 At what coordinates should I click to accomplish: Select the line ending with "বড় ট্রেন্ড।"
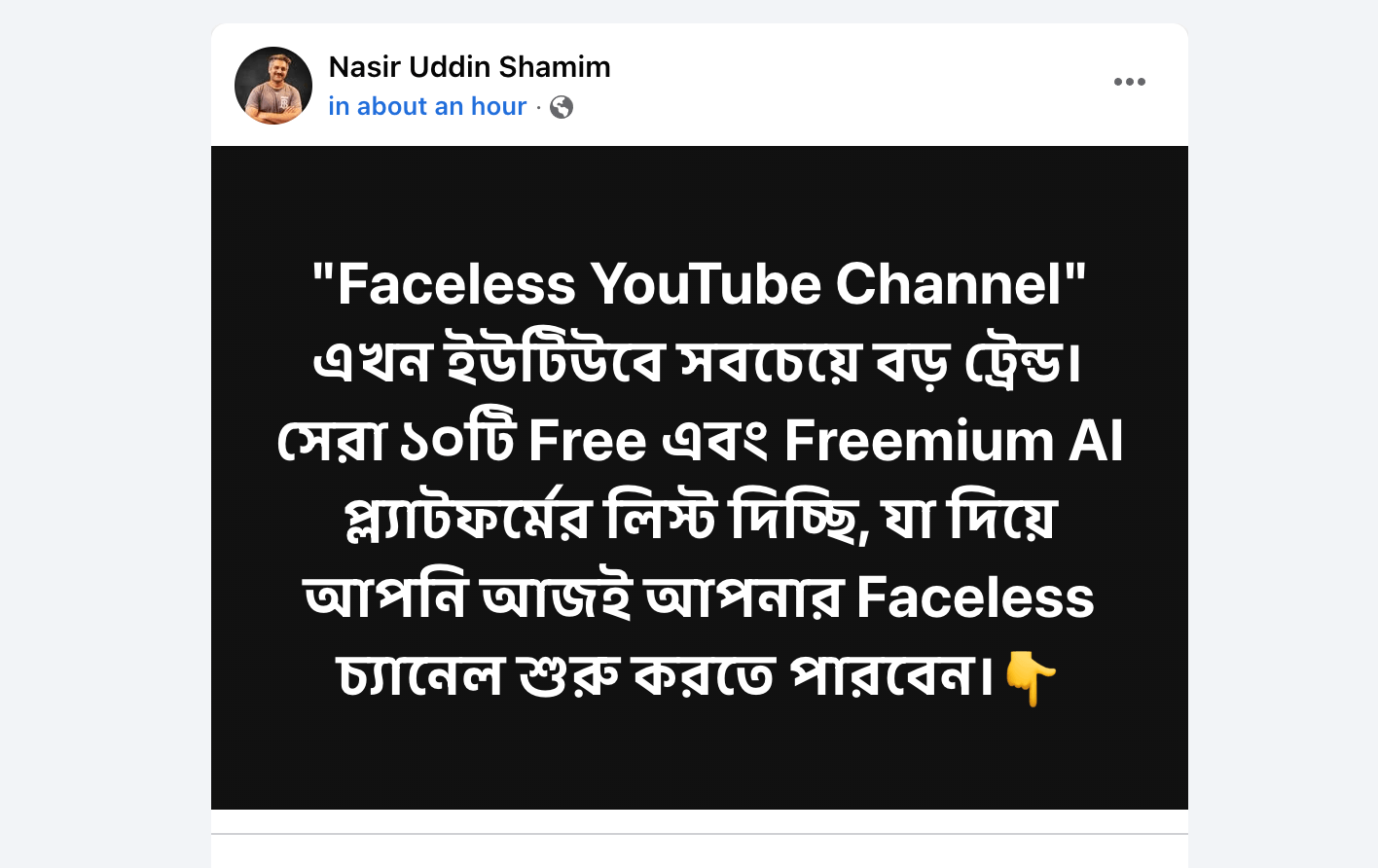(699, 363)
